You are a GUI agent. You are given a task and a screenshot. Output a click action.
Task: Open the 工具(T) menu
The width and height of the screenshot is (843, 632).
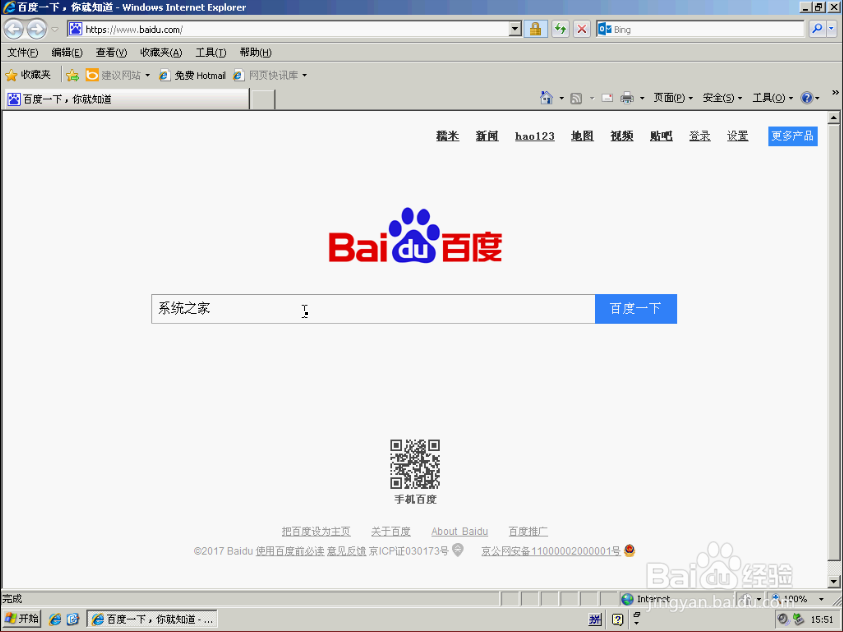tap(210, 53)
